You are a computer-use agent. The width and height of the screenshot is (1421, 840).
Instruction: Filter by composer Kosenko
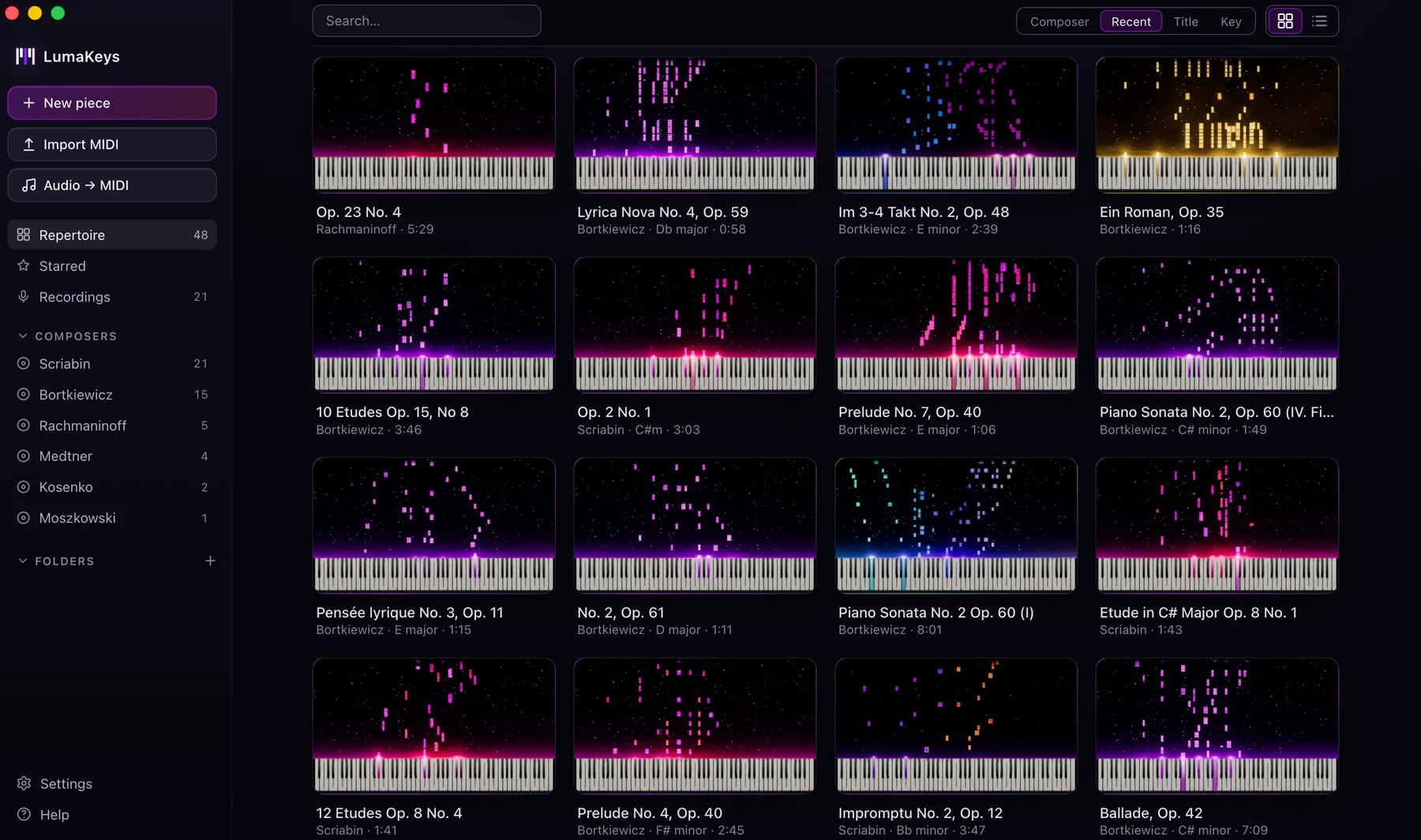tap(112, 486)
